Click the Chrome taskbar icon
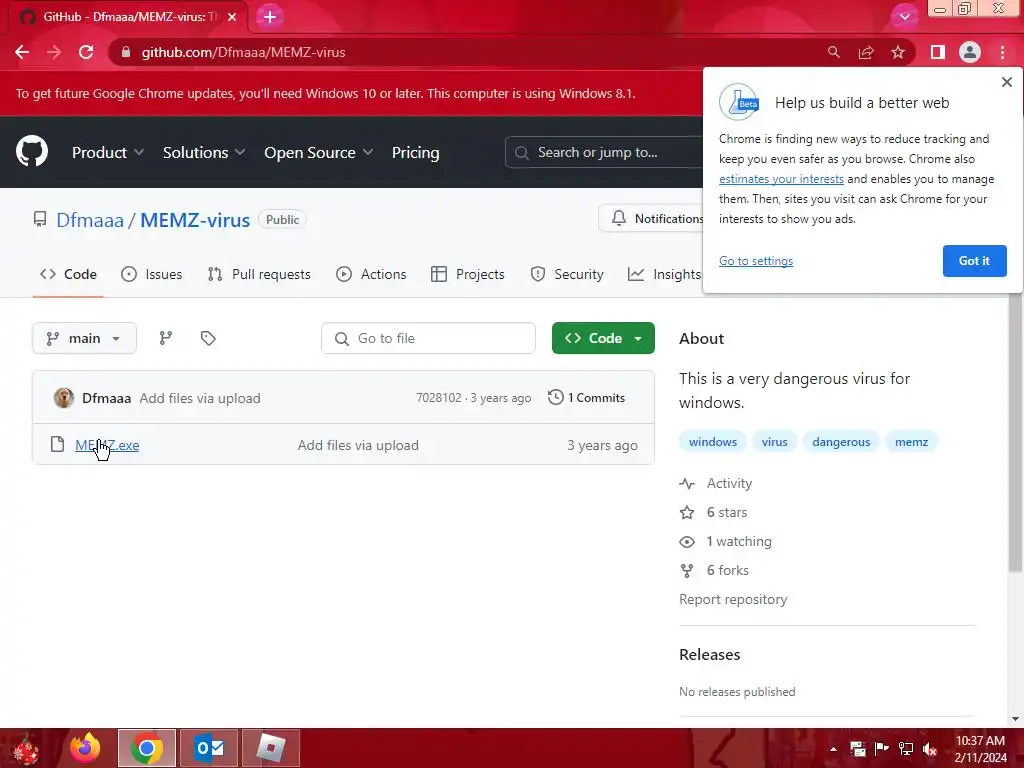The height and width of the screenshot is (768, 1024). pyautogui.click(x=146, y=748)
